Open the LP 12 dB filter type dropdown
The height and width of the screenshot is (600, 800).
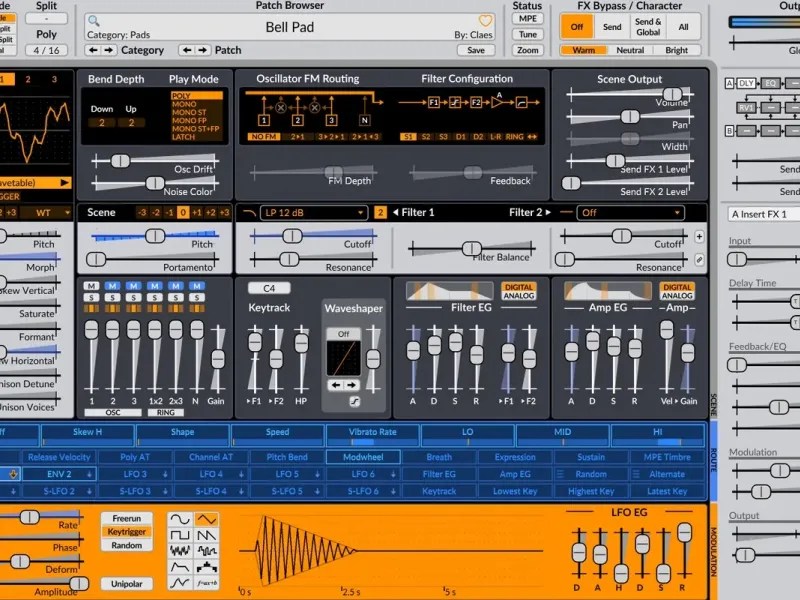[x=313, y=213]
